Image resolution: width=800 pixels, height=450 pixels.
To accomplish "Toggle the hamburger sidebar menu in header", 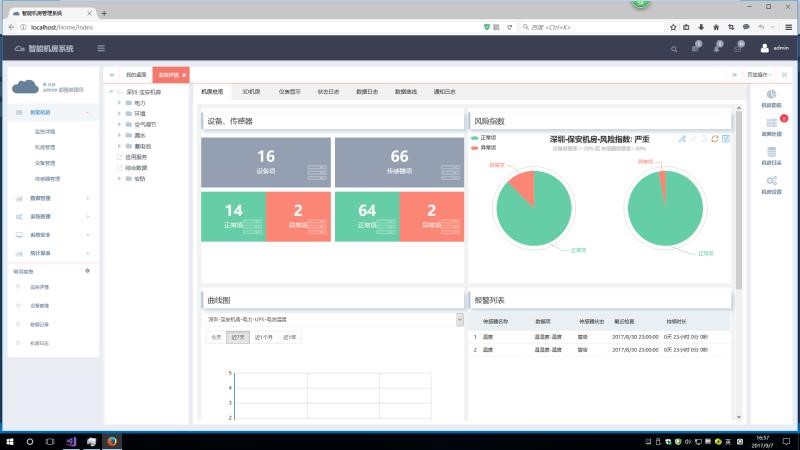I will (100, 48).
